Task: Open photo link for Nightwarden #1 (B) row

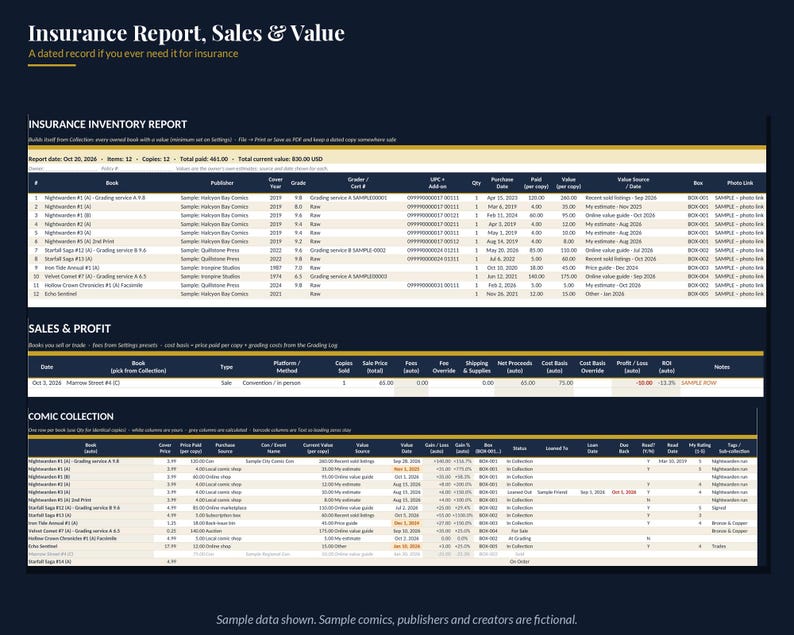Action: pos(739,215)
